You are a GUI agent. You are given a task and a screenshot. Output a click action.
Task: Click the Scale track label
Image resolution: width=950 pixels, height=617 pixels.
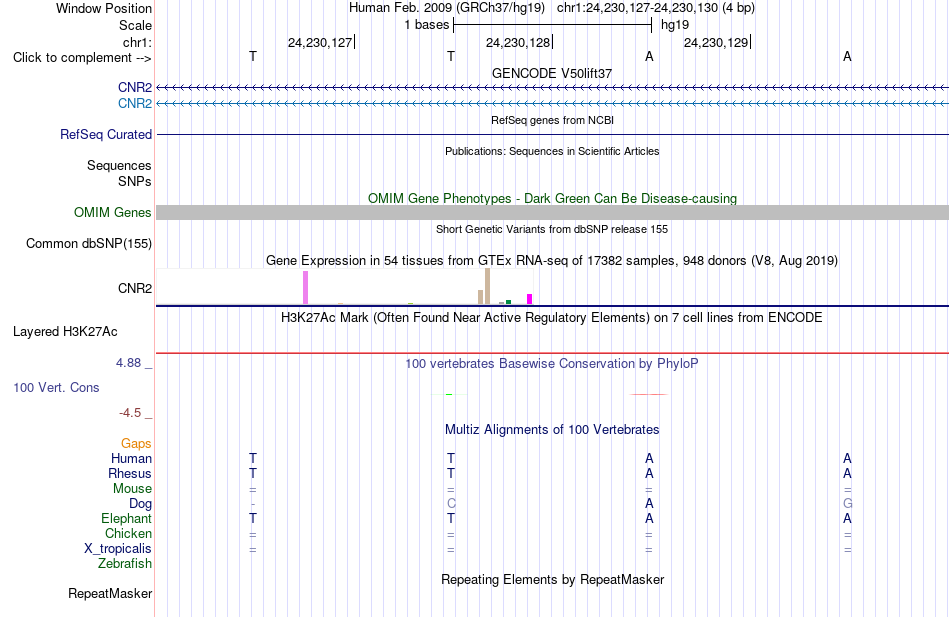[135, 25]
